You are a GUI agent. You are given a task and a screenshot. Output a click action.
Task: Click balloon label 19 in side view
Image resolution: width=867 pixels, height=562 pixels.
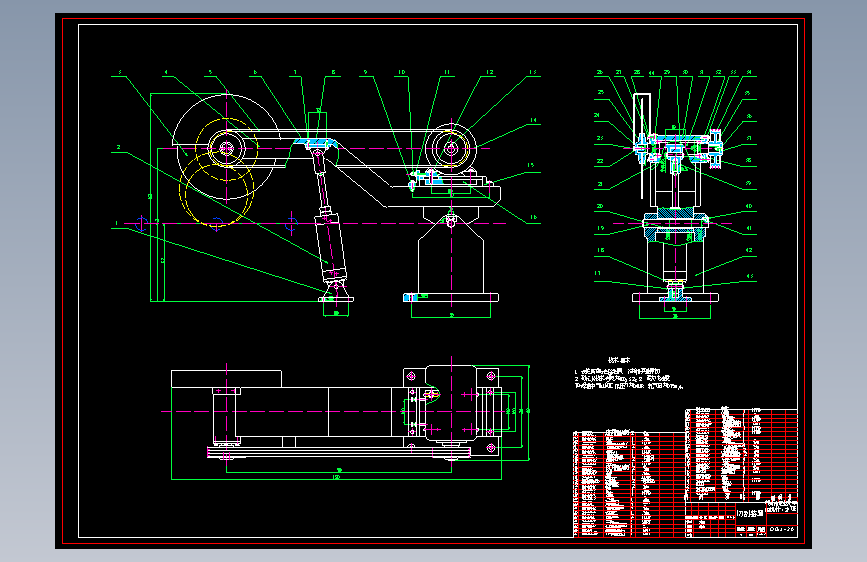coord(600,228)
